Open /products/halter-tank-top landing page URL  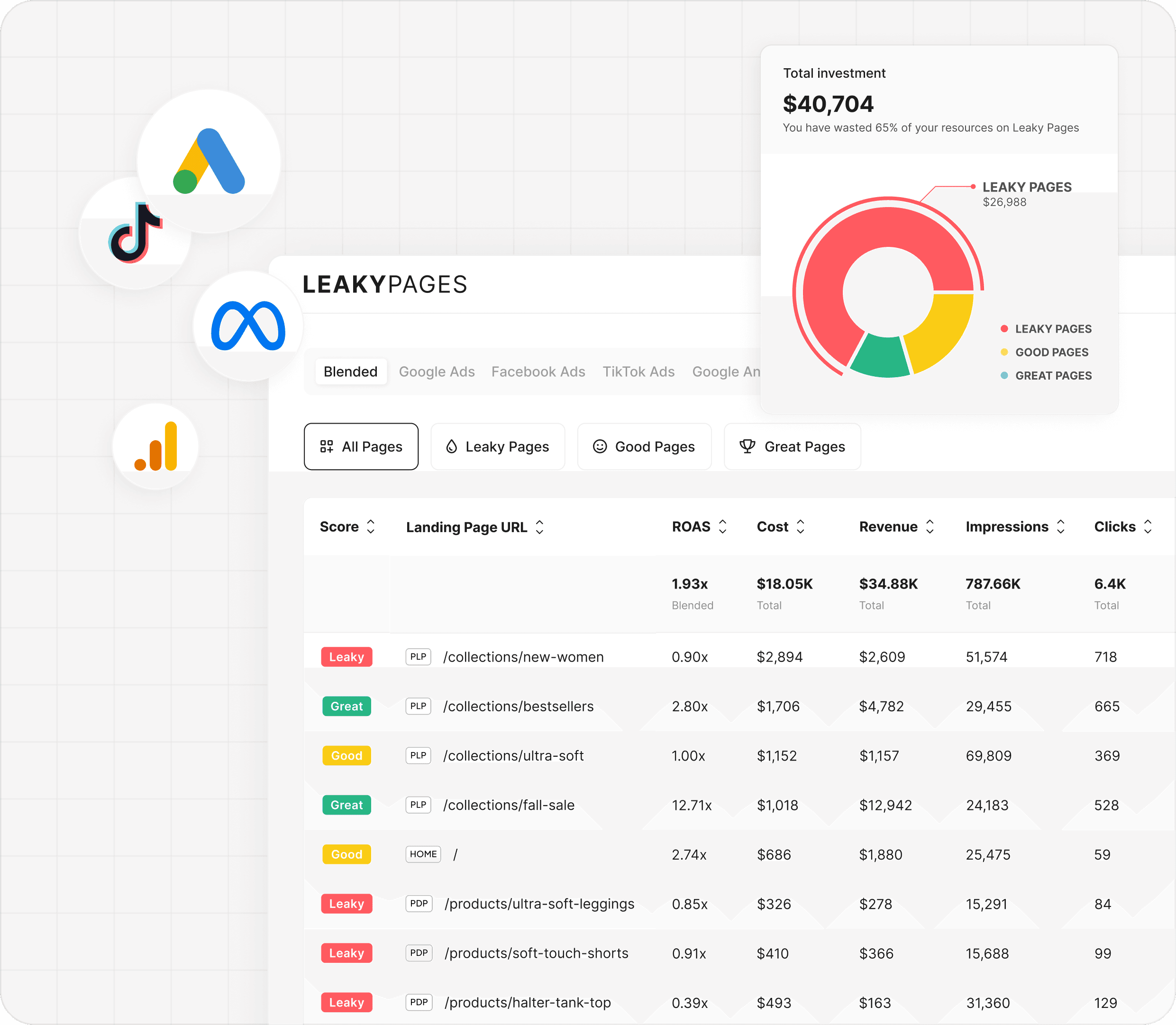(528, 1003)
